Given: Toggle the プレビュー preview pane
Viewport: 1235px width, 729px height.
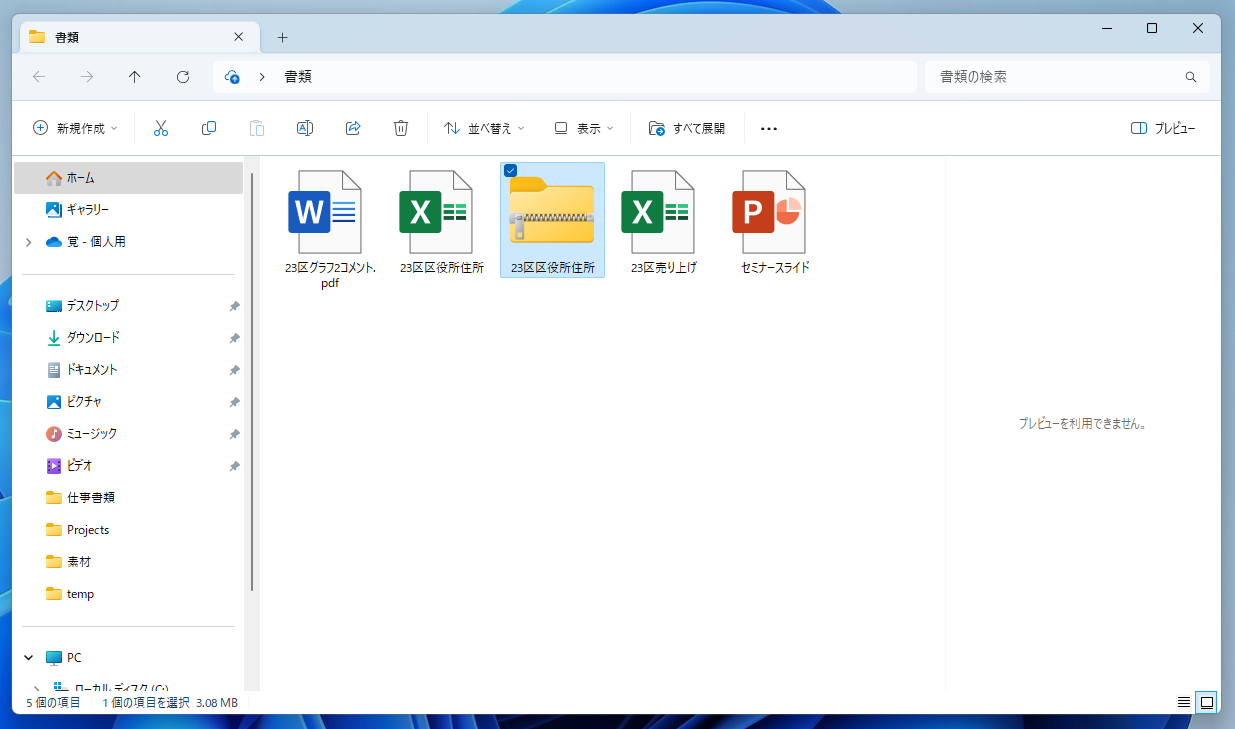Looking at the screenshot, I should [1163, 128].
